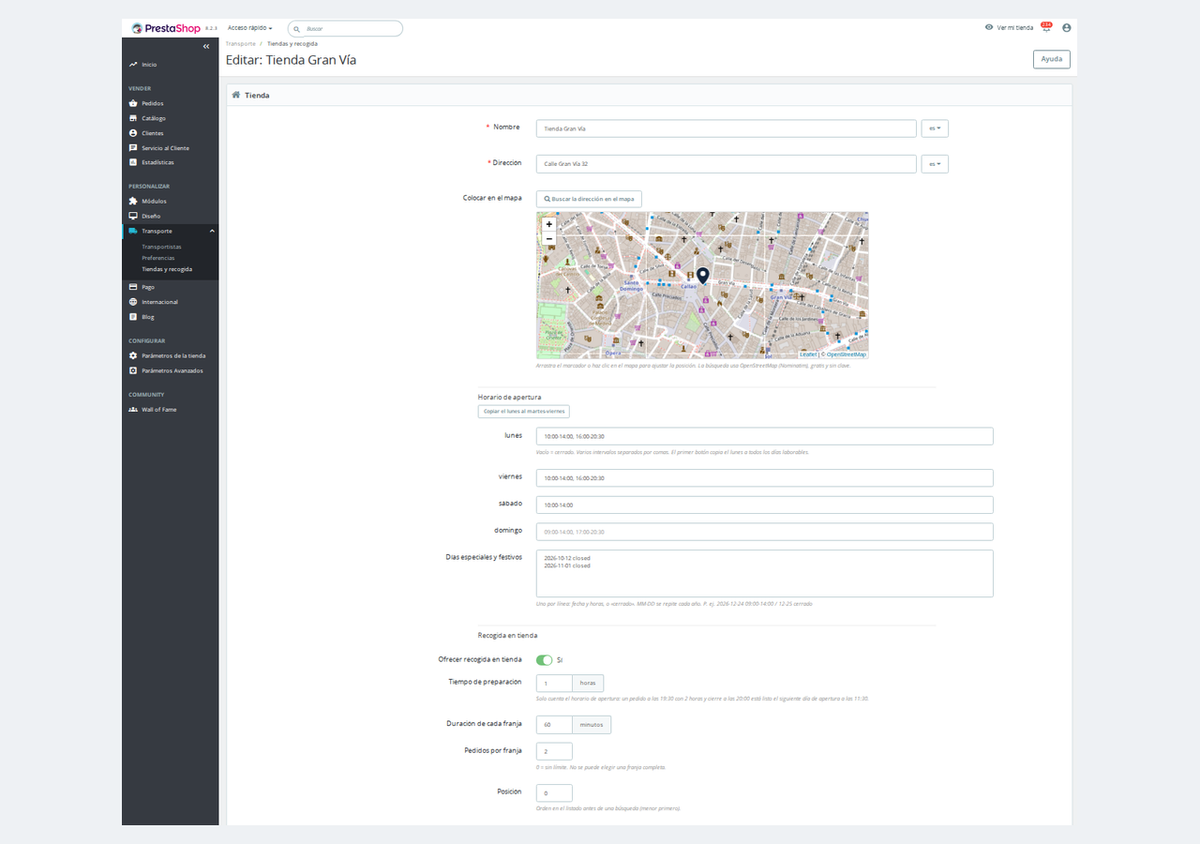1200x844 pixels.
Task: Open language dropdown beside Nombre field
Action: tap(934, 128)
